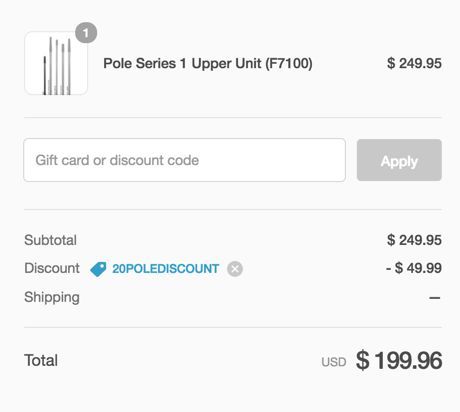Focus the gift card or discount code field

(184, 160)
